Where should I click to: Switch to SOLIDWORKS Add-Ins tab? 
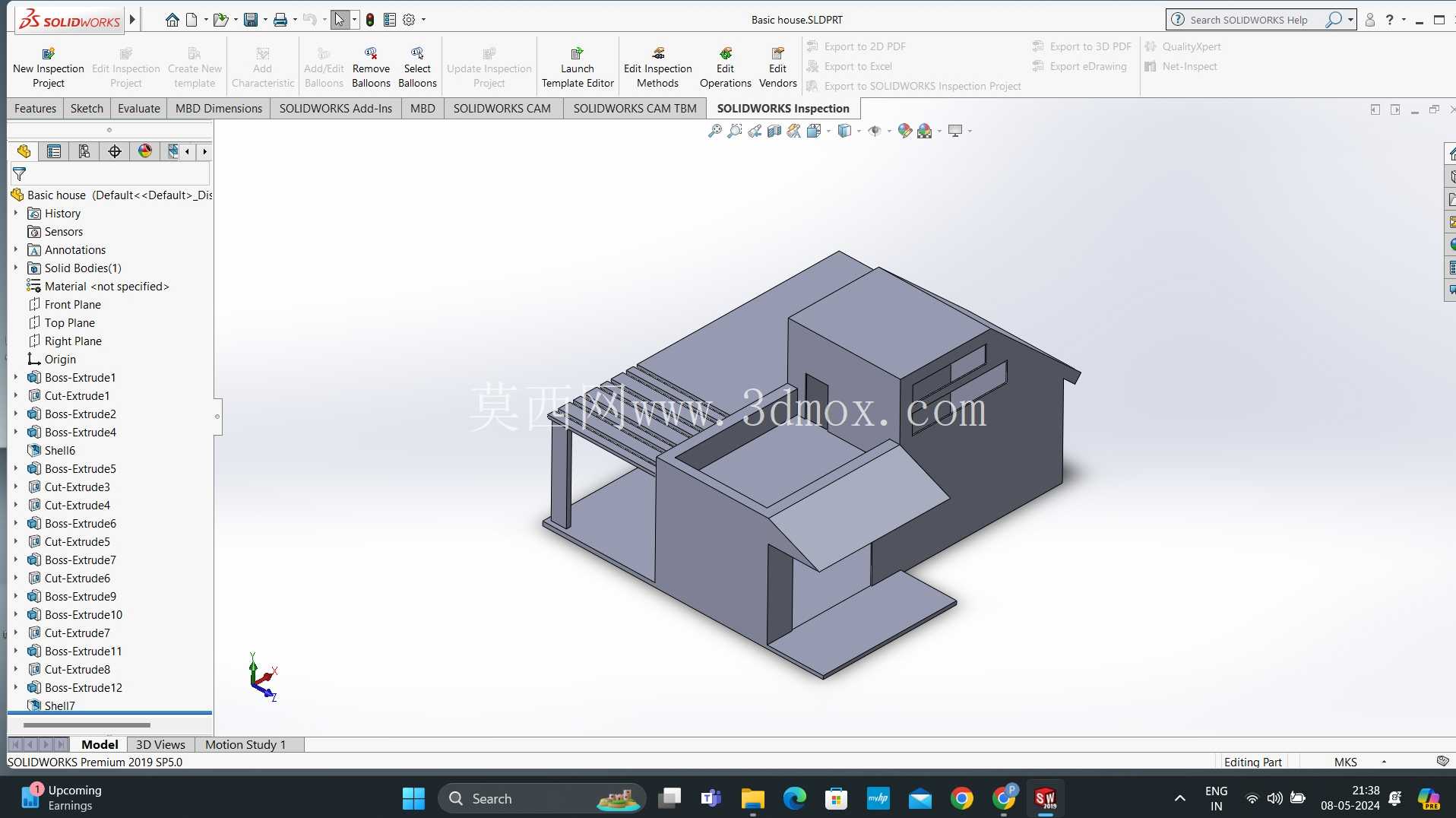click(x=336, y=108)
